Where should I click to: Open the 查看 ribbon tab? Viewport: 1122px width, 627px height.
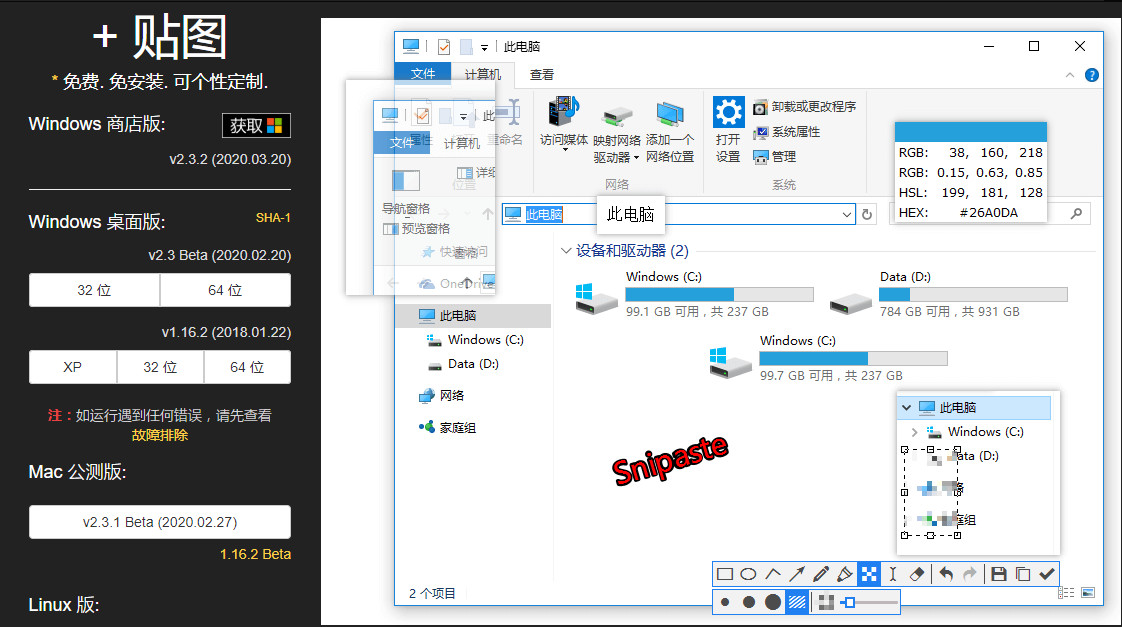tap(542, 74)
